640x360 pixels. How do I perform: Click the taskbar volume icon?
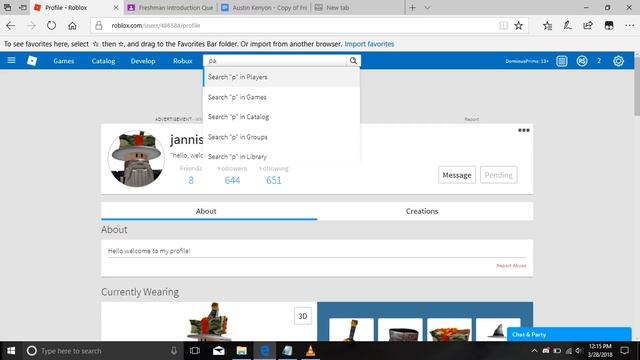point(579,351)
